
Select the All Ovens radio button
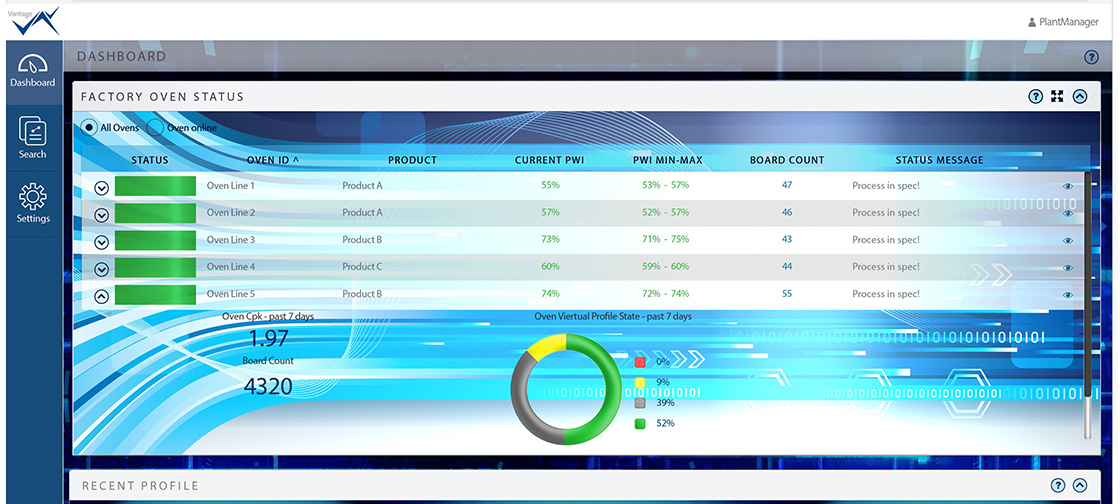tap(89, 128)
